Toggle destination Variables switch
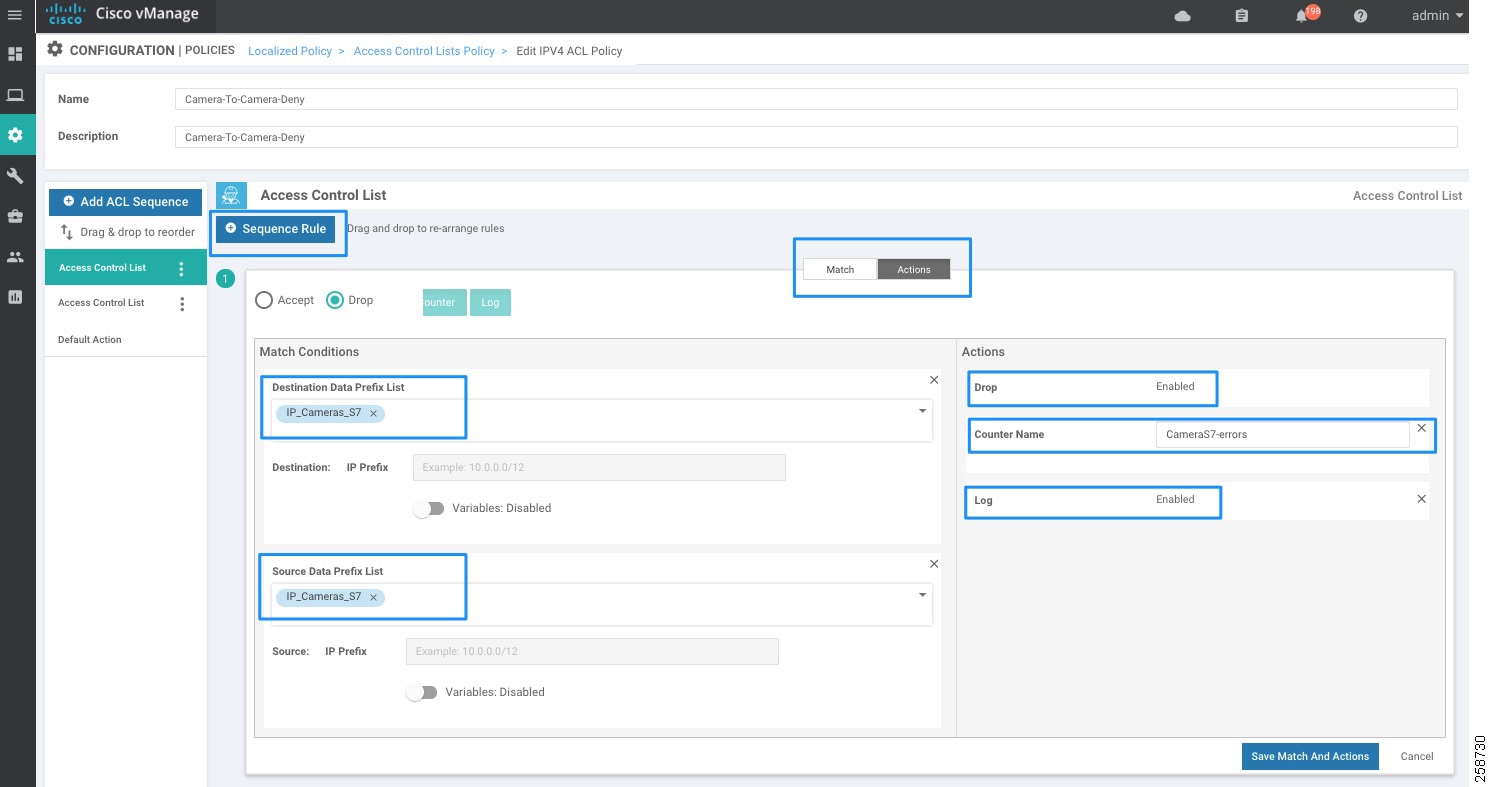This screenshot has height=787, width=1495. click(x=428, y=508)
